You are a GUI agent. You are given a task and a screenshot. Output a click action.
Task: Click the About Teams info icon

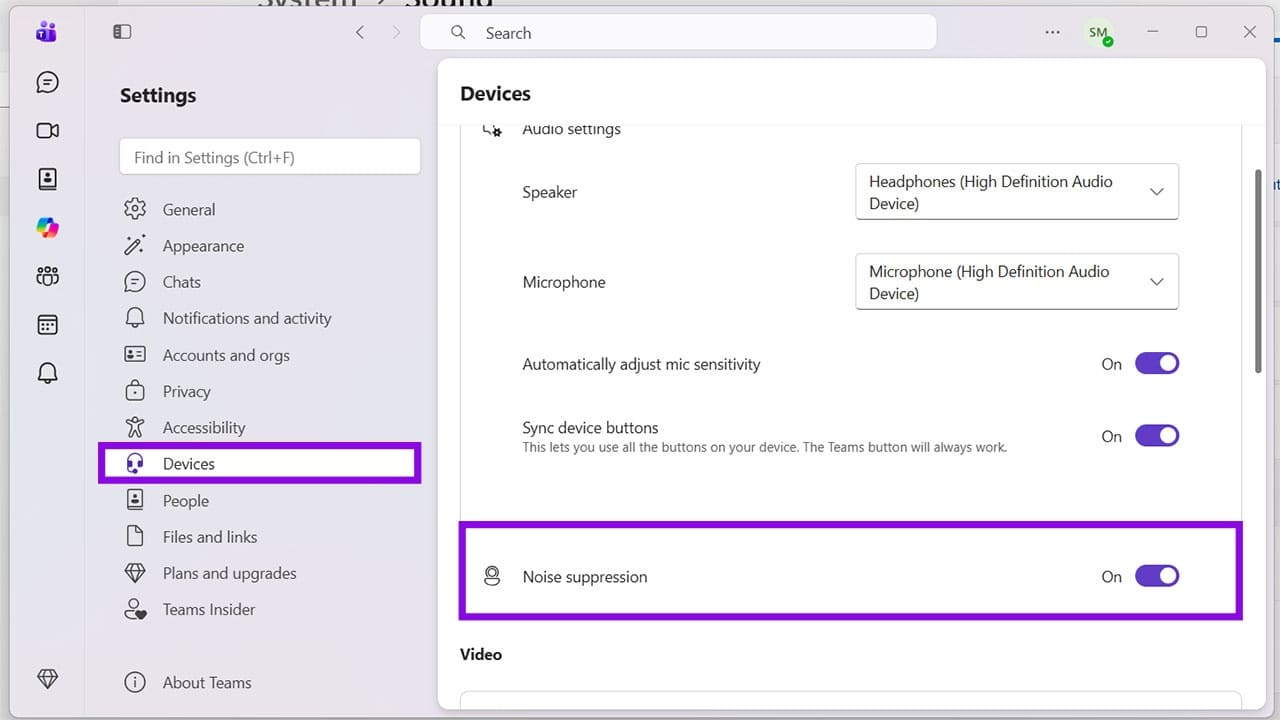[135, 682]
